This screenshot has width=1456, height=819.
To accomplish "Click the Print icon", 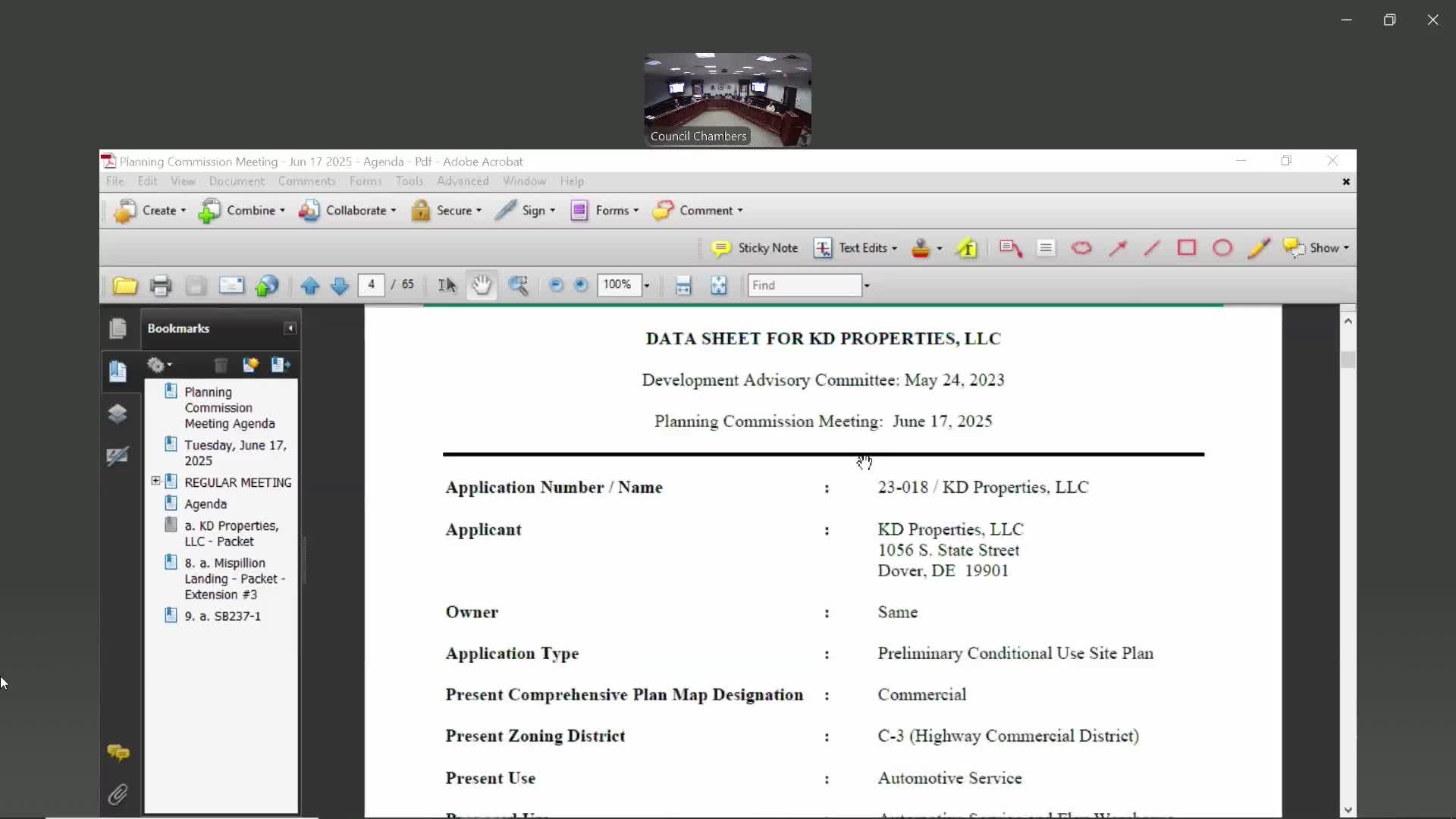I will pyautogui.click(x=160, y=285).
